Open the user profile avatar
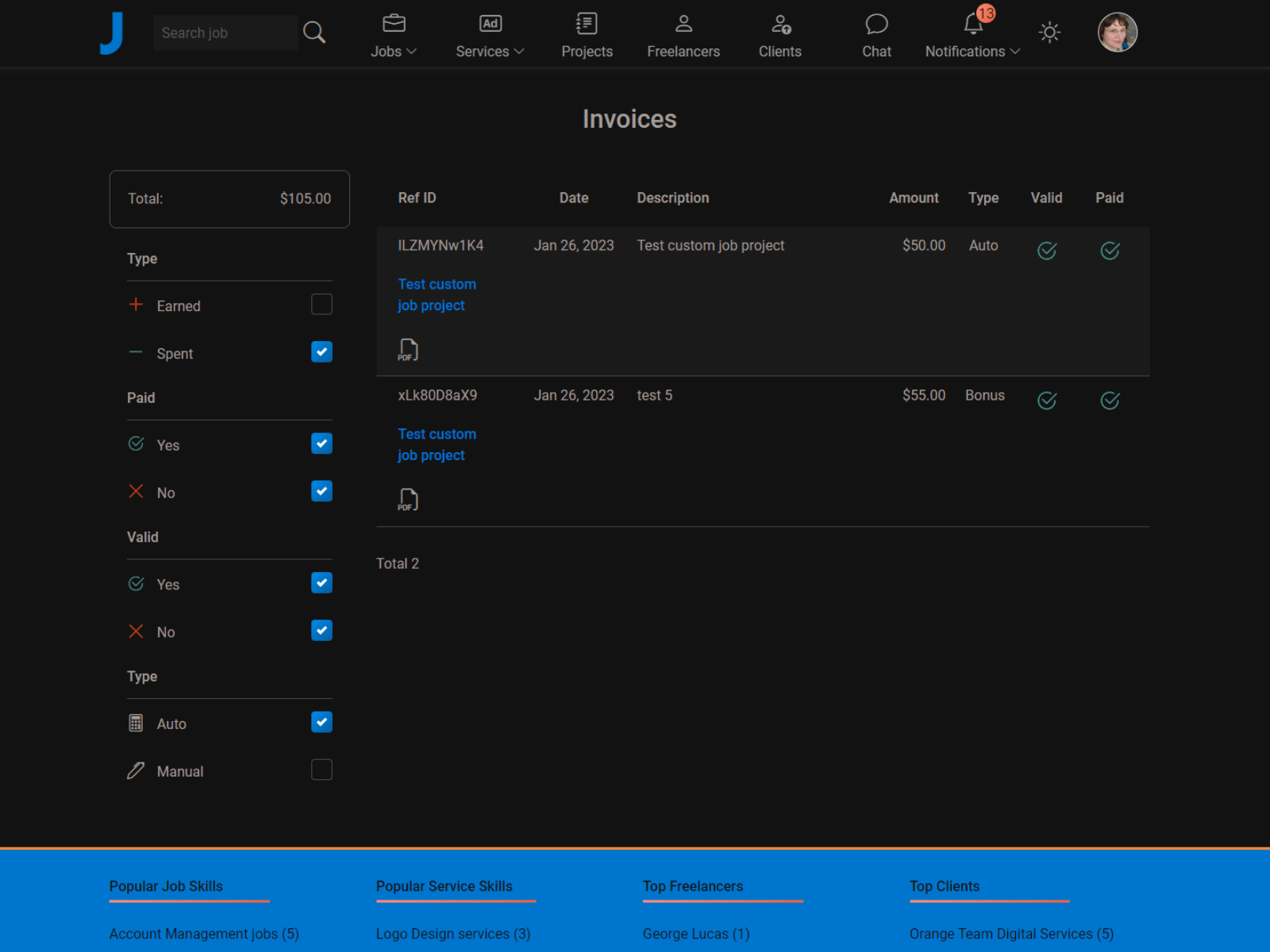Image resolution: width=1270 pixels, height=952 pixels. 1117,33
